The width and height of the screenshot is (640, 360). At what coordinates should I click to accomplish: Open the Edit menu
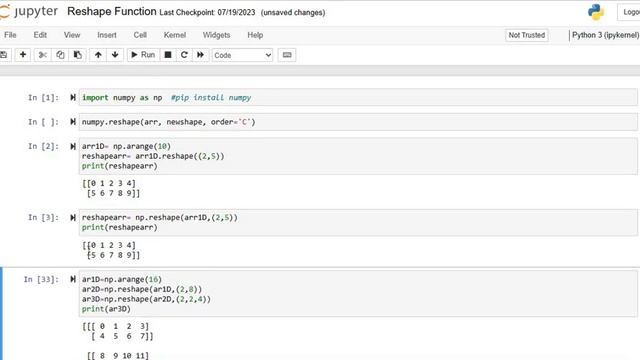tap(40, 35)
